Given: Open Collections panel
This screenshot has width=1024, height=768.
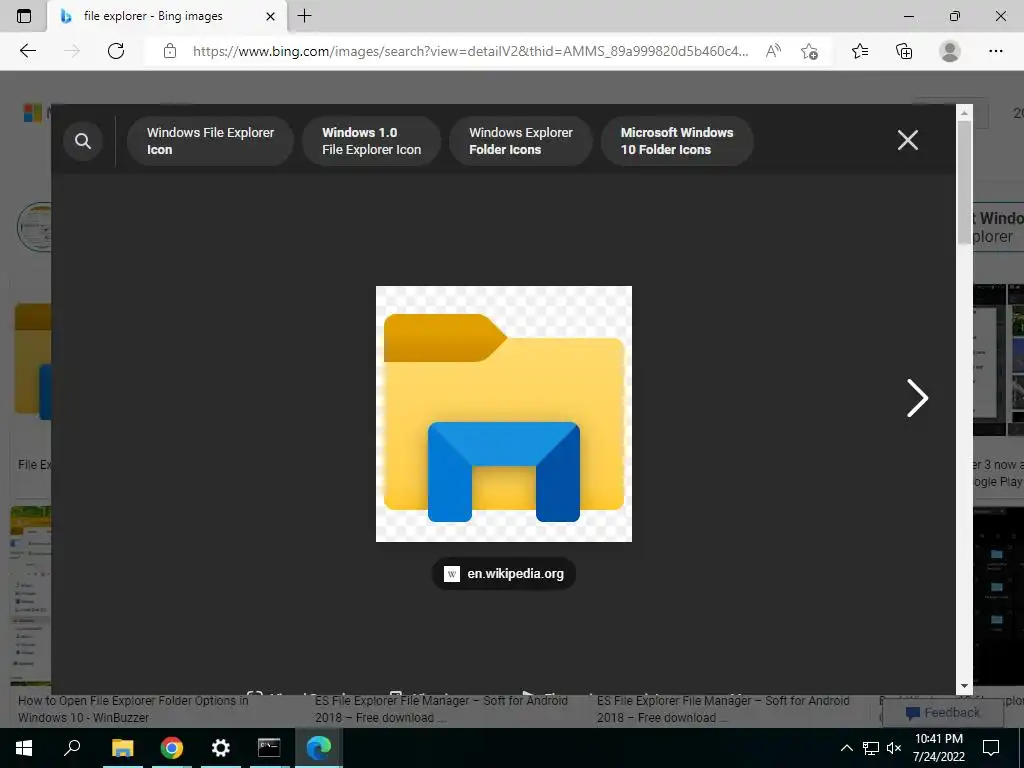Looking at the screenshot, I should (x=904, y=51).
